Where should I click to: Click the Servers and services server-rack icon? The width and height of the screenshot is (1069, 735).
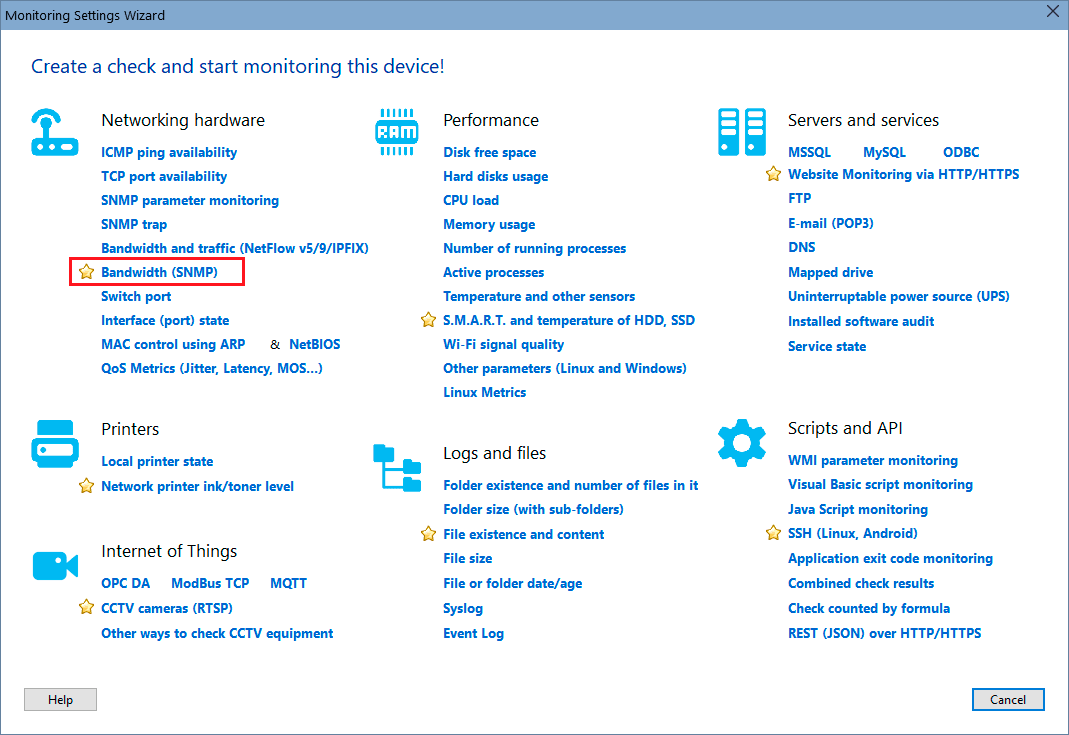tap(741, 132)
